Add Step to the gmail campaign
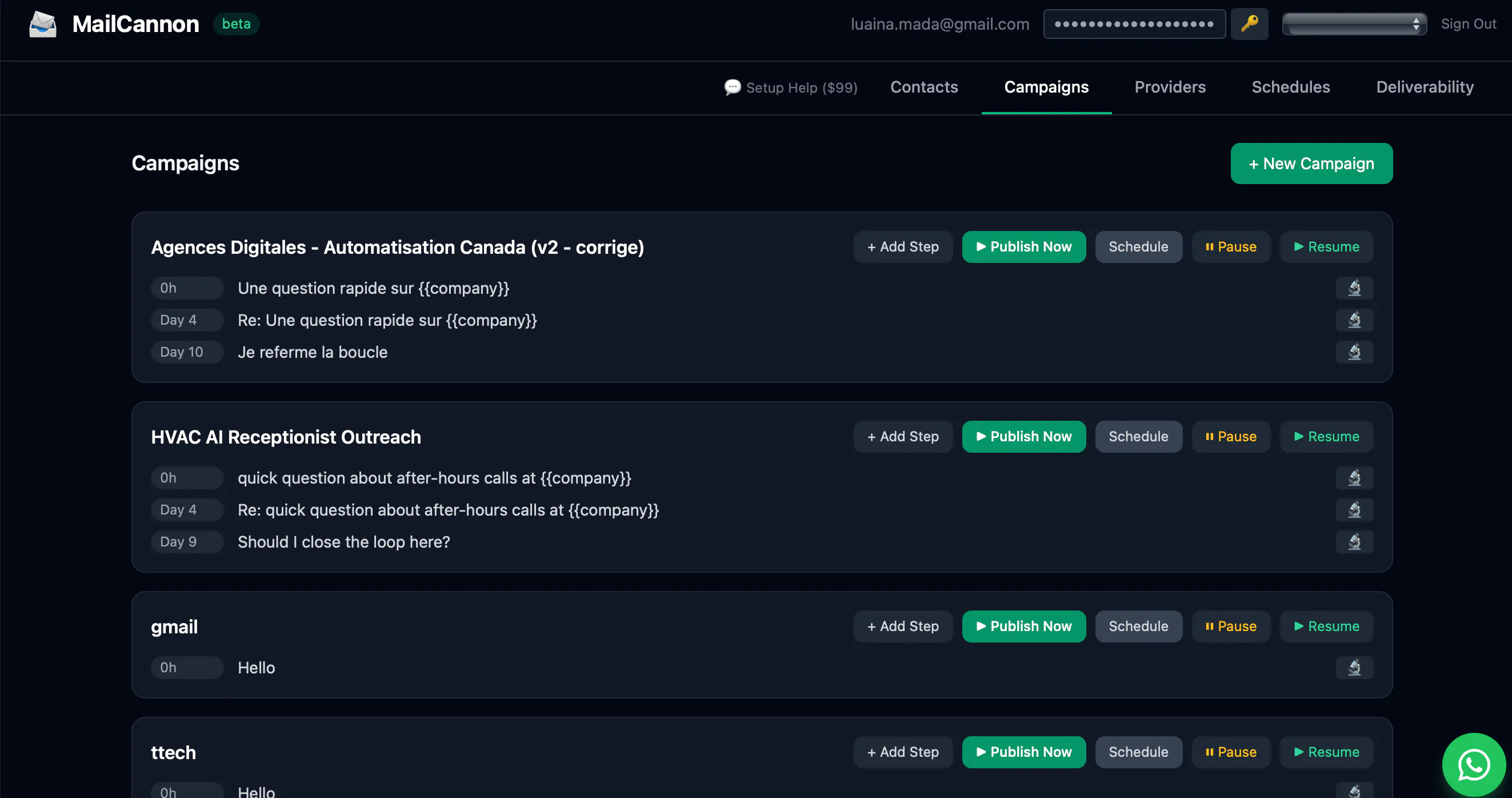Viewport: 1512px width, 798px height. coord(903,627)
